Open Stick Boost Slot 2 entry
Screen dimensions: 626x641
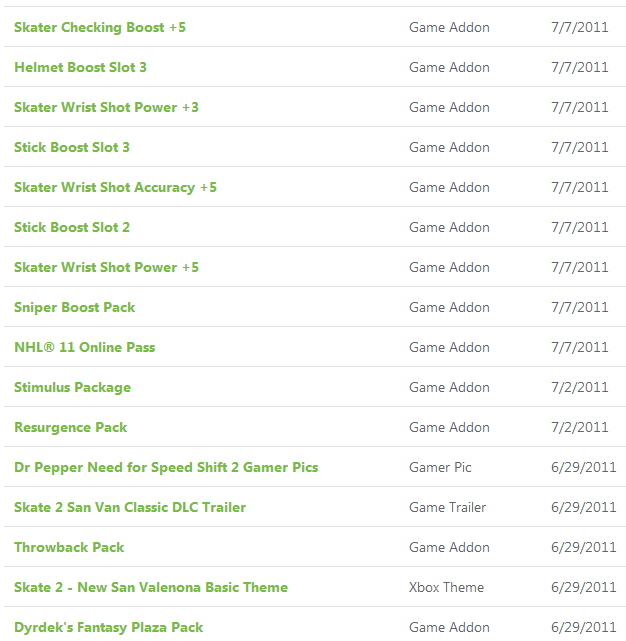(72, 227)
